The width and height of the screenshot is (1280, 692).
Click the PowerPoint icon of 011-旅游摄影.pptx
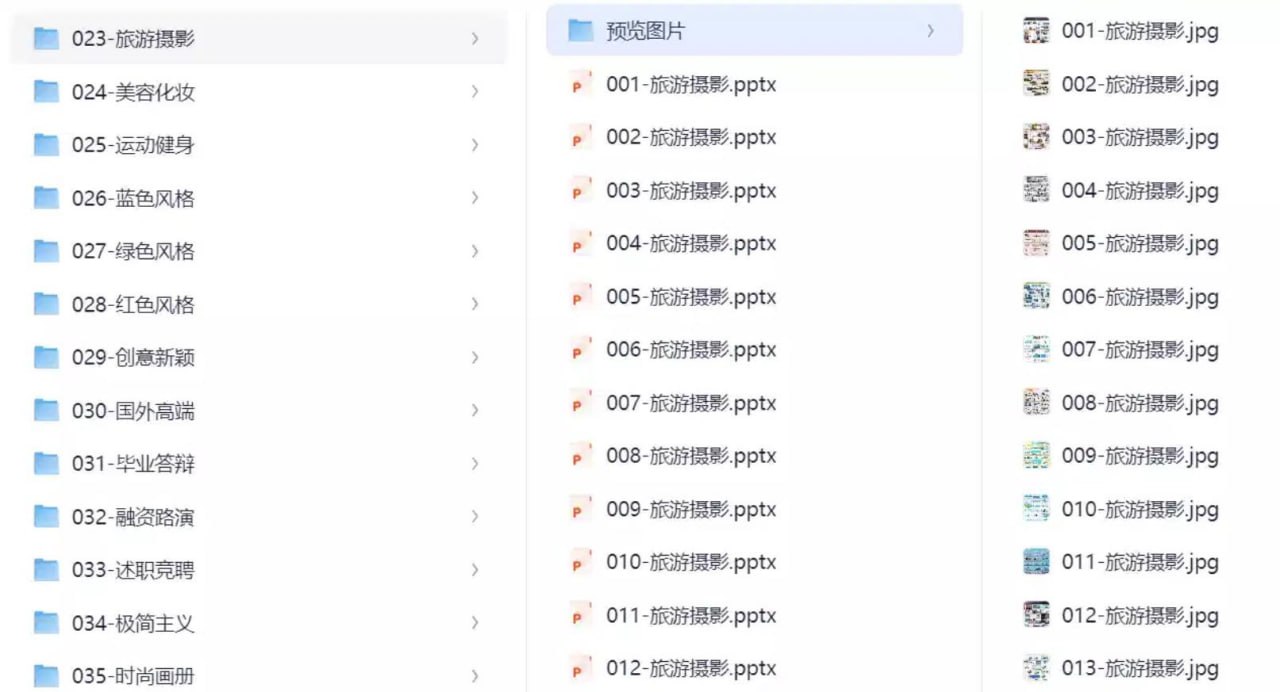tap(580, 616)
